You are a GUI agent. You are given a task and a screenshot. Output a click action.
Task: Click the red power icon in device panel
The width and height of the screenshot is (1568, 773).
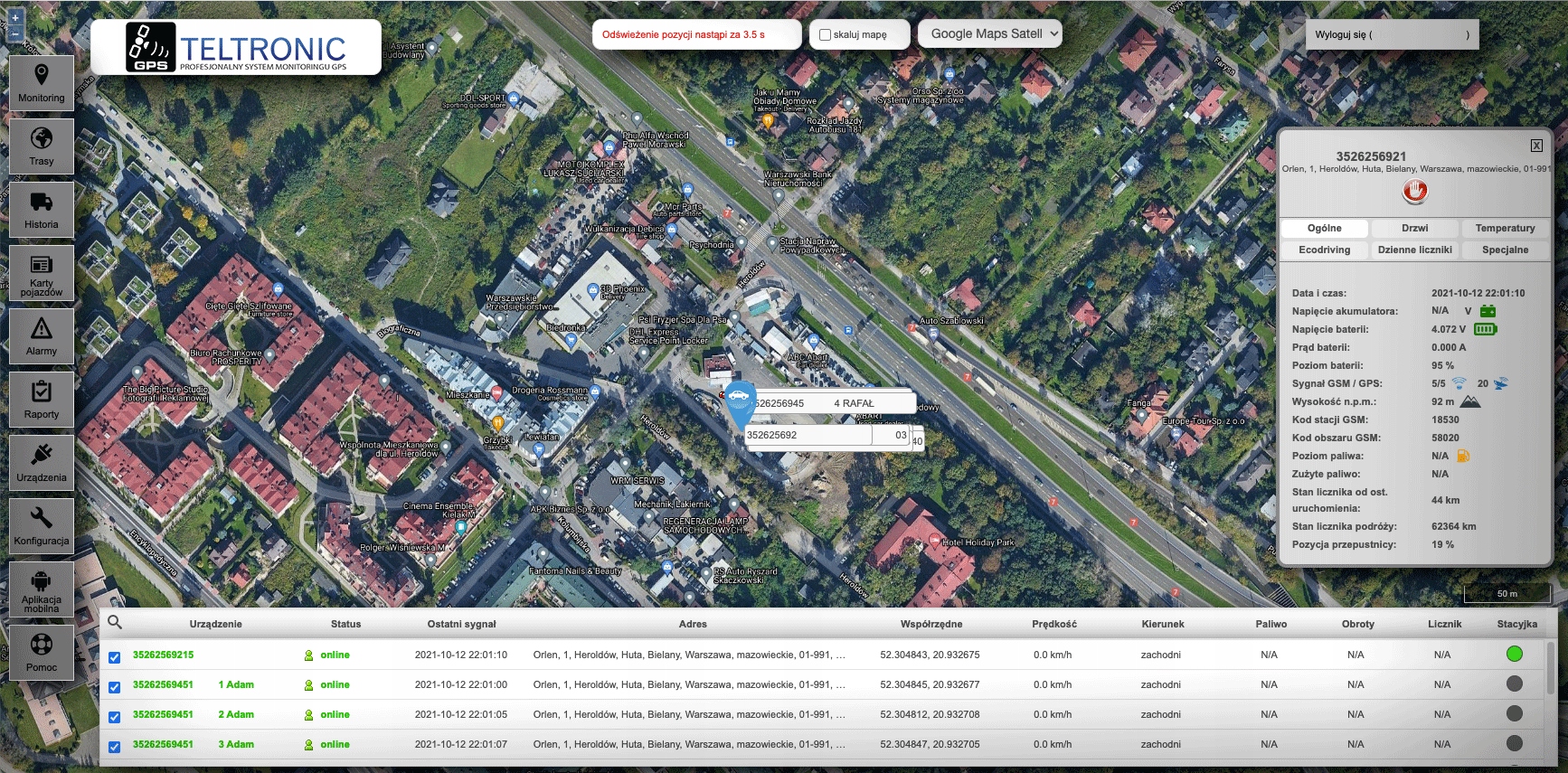(1414, 191)
